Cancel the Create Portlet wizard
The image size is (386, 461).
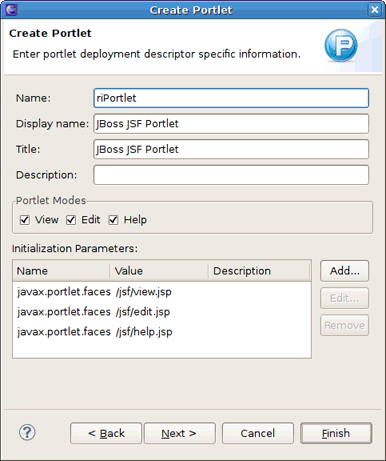(x=258, y=433)
